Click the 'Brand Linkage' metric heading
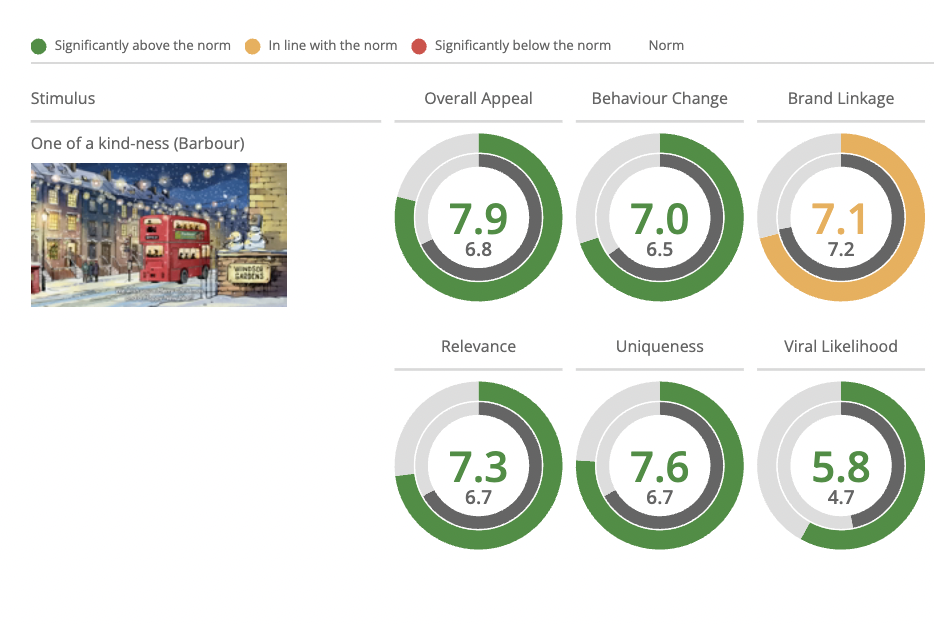This screenshot has height=624, width=934. (x=840, y=99)
